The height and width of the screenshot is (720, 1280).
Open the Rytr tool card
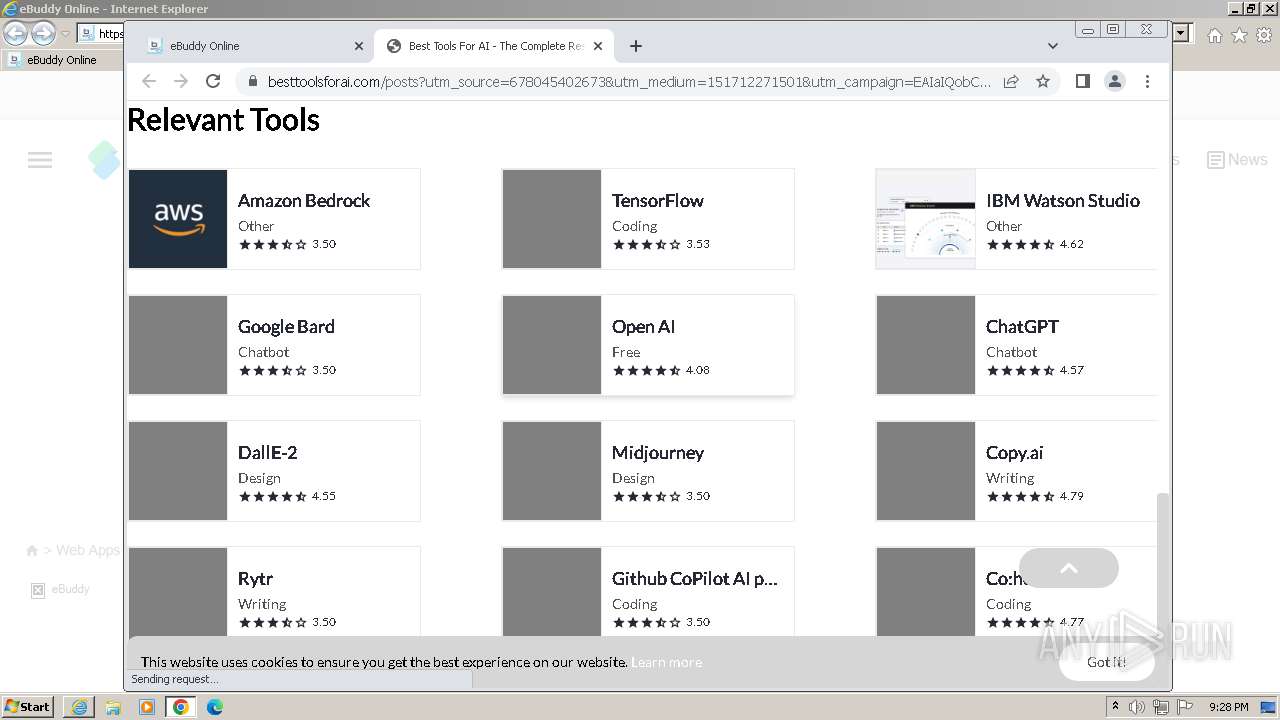[274, 592]
